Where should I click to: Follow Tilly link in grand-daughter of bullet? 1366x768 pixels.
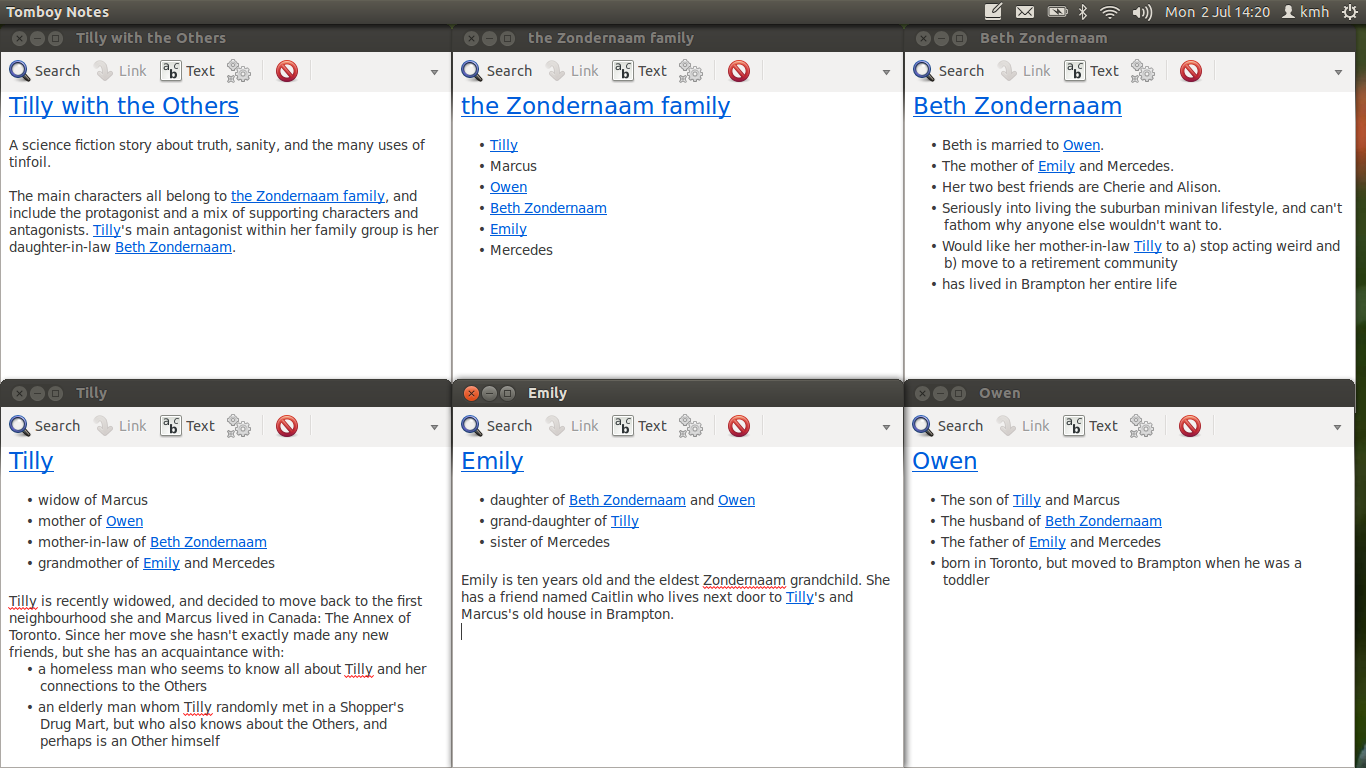[625, 521]
